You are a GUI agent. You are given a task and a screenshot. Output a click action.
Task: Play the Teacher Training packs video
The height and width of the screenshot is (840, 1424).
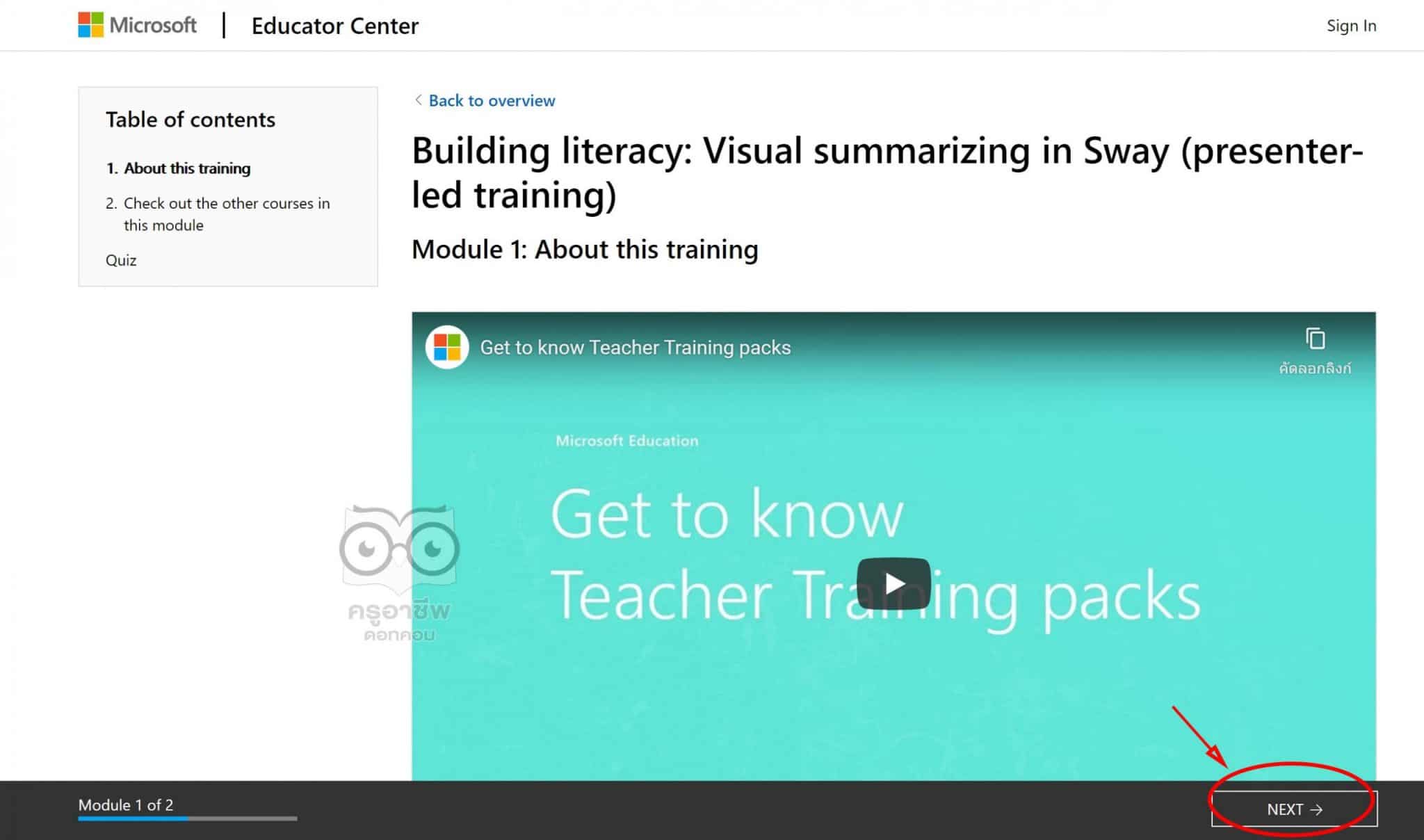893,583
